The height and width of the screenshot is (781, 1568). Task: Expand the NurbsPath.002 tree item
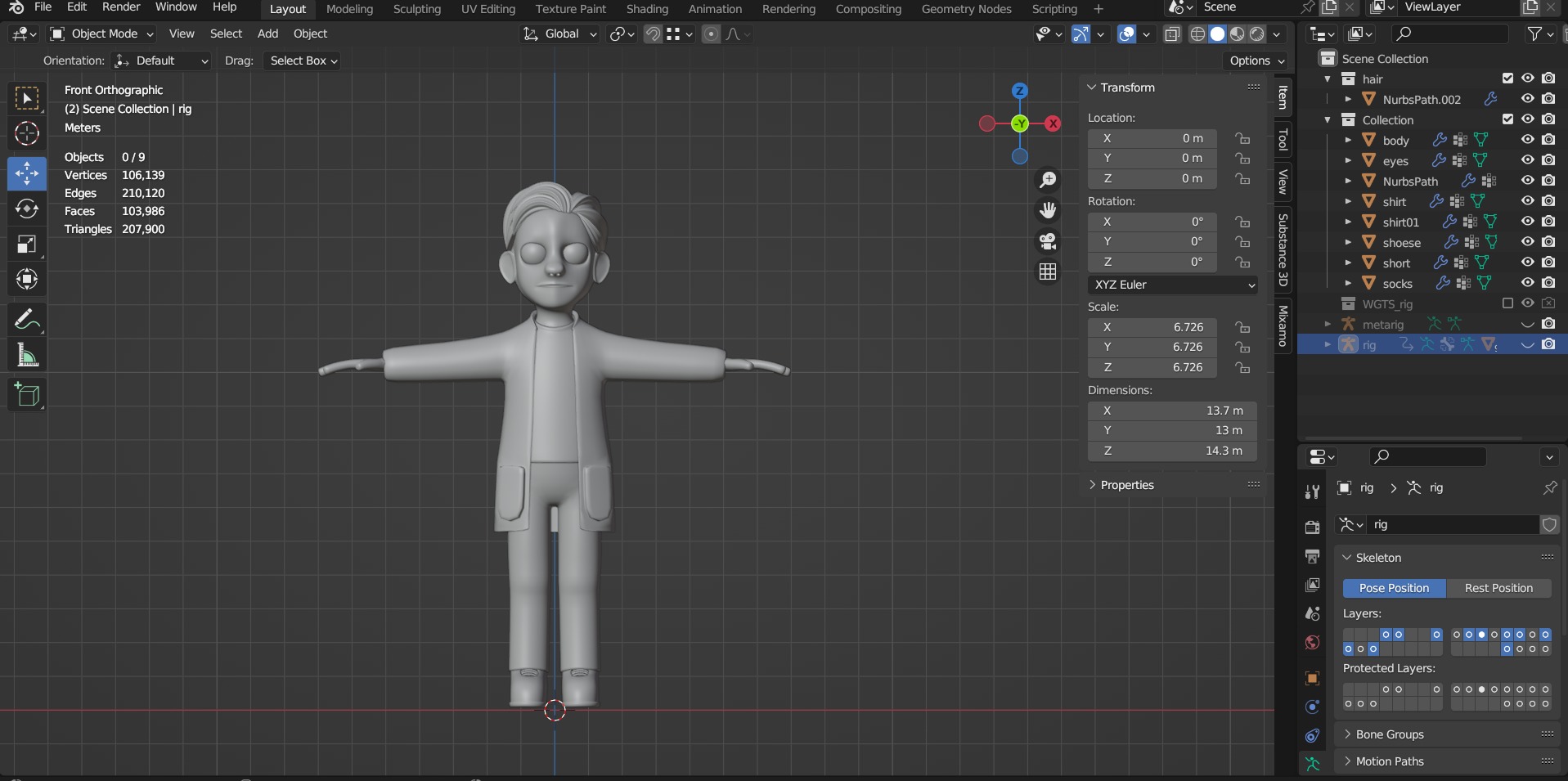tap(1348, 99)
